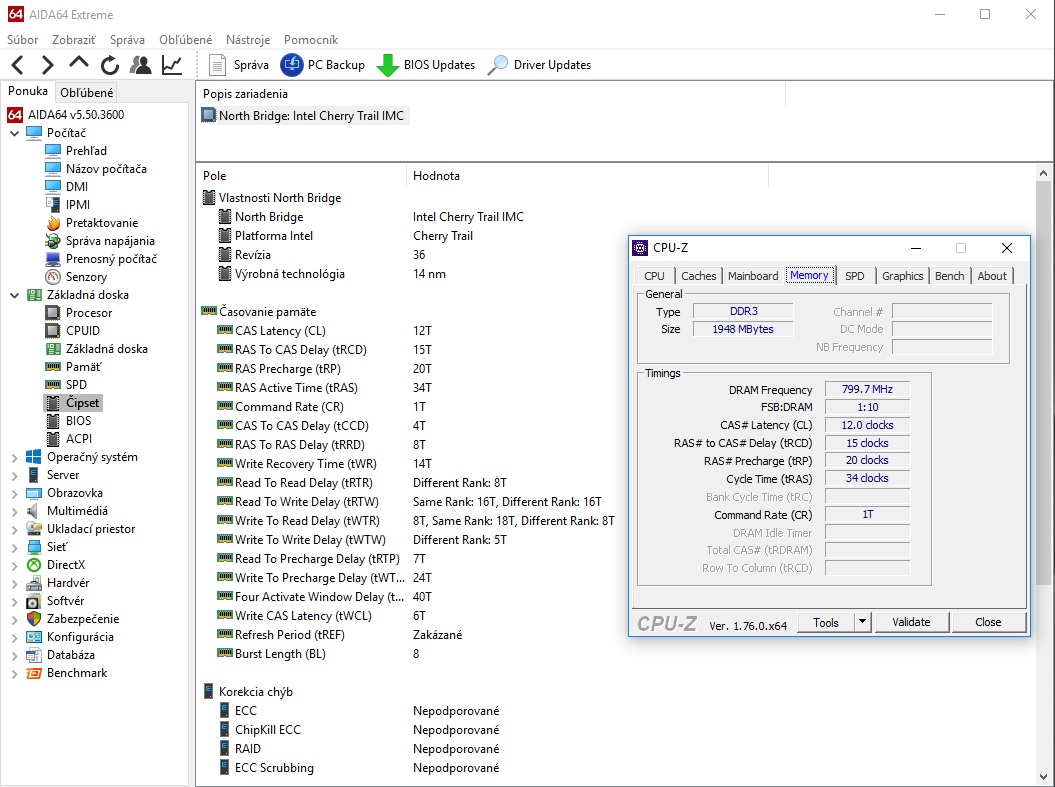Open the DMI tree entry
Image resolution: width=1055 pixels, height=787 pixels.
coord(77,187)
